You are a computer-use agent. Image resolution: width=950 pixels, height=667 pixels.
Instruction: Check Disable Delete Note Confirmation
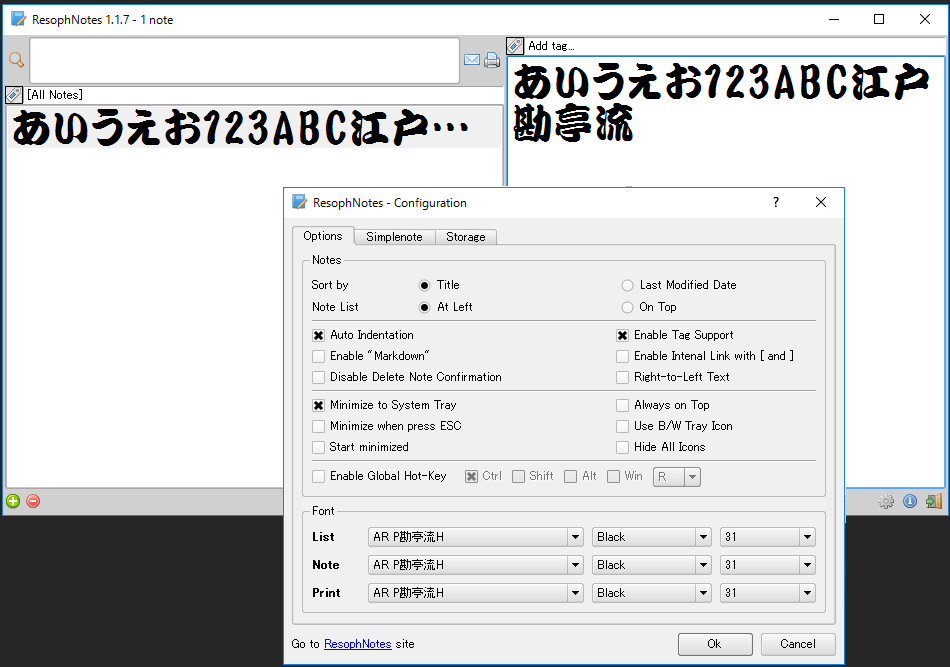coord(319,377)
